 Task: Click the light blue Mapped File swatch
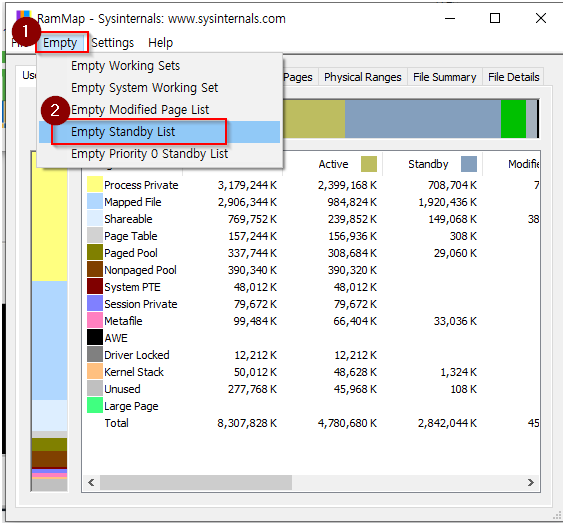click(95, 201)
